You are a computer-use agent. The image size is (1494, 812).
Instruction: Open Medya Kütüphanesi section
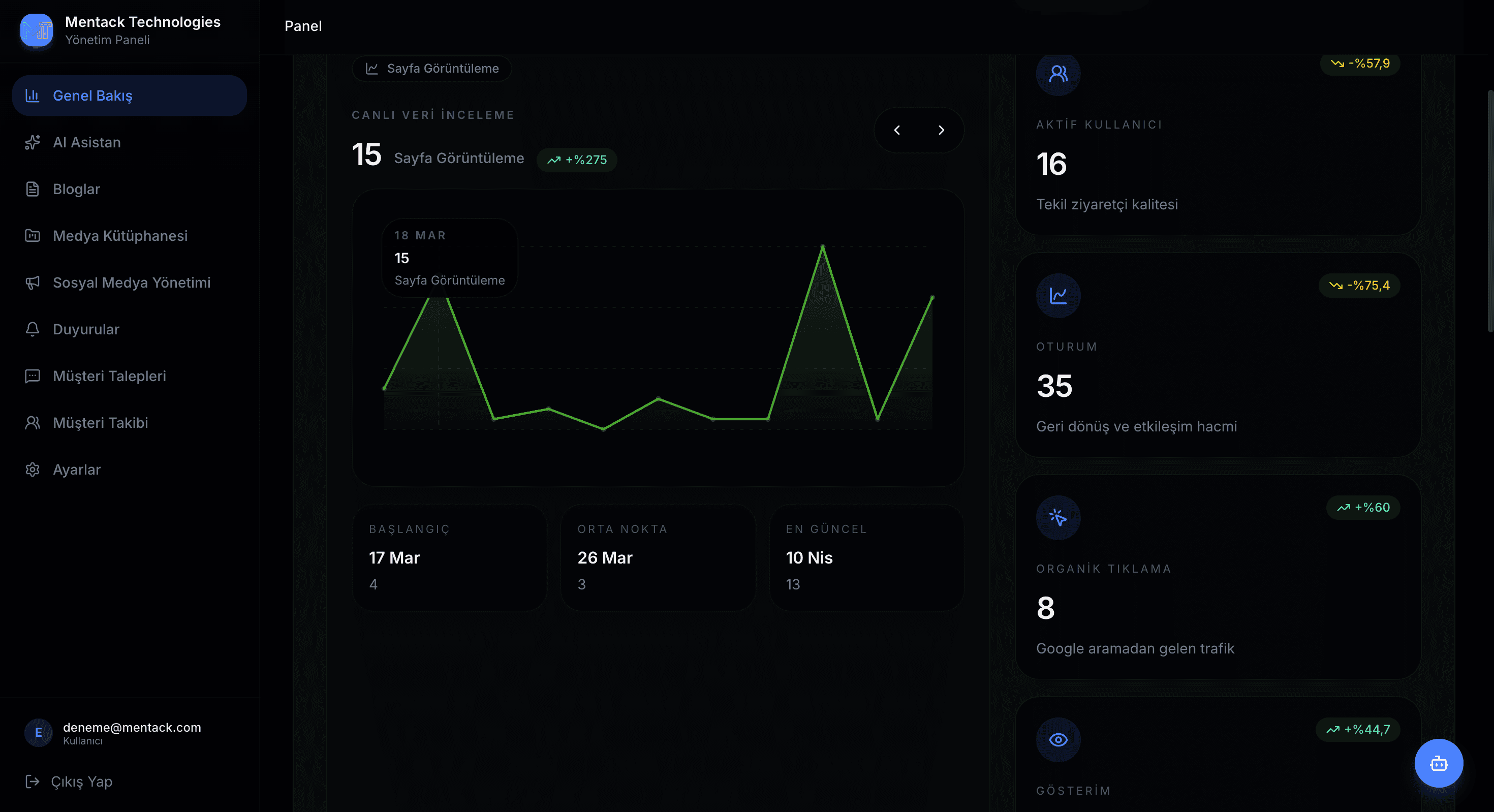point(130,235)
